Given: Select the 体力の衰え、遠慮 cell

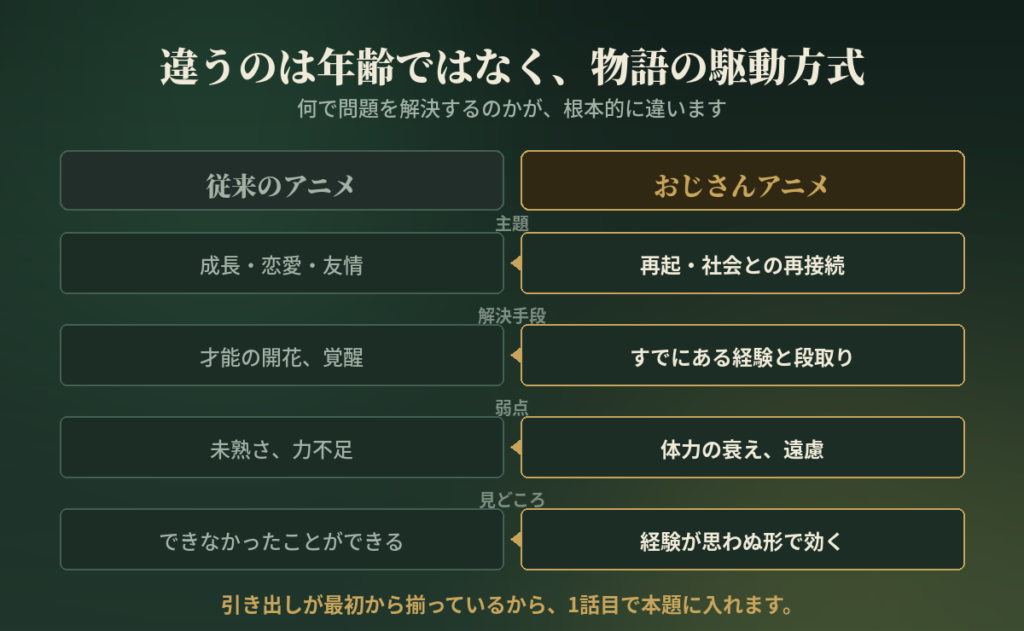Looking at the screenshot, I should click(743, 447).
